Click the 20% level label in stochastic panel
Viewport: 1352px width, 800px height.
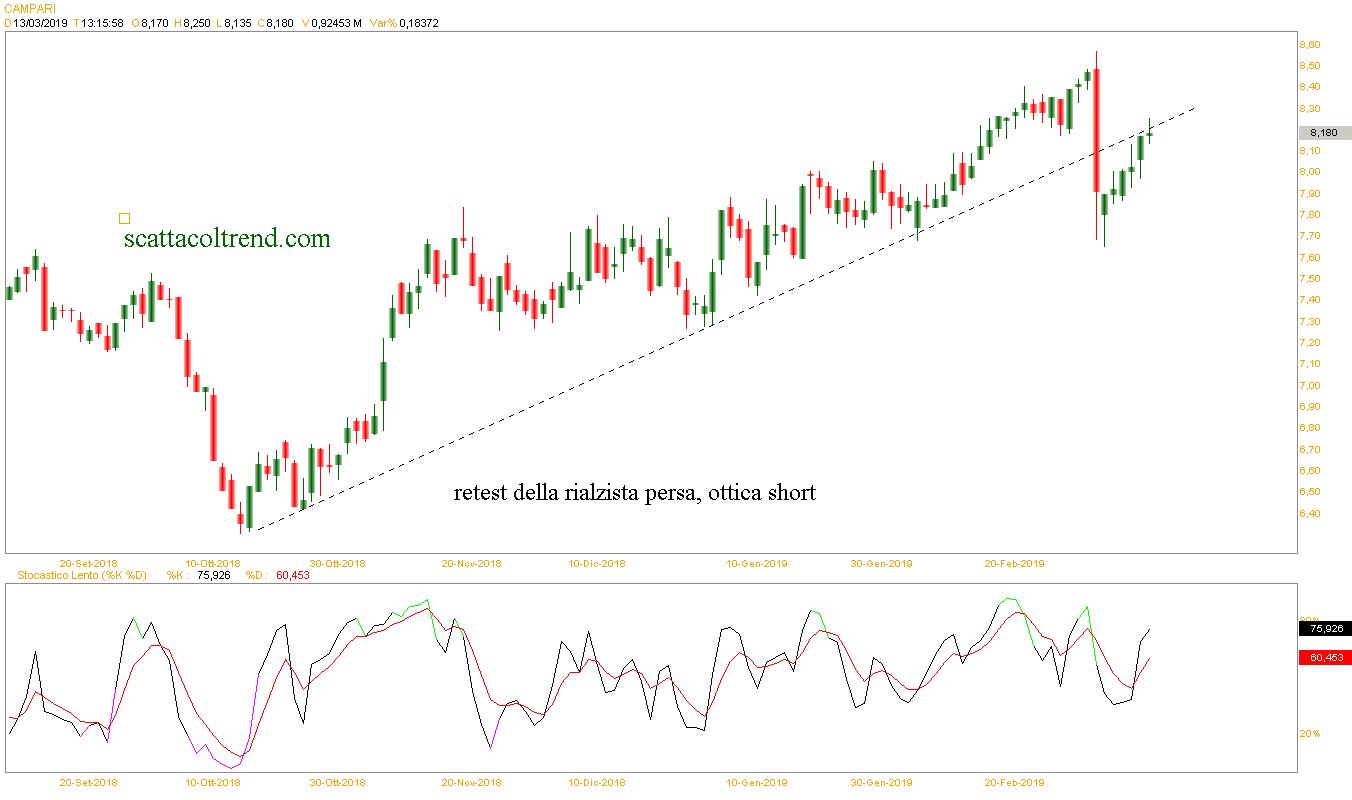pyautogui.click(x=1309, y=733)
